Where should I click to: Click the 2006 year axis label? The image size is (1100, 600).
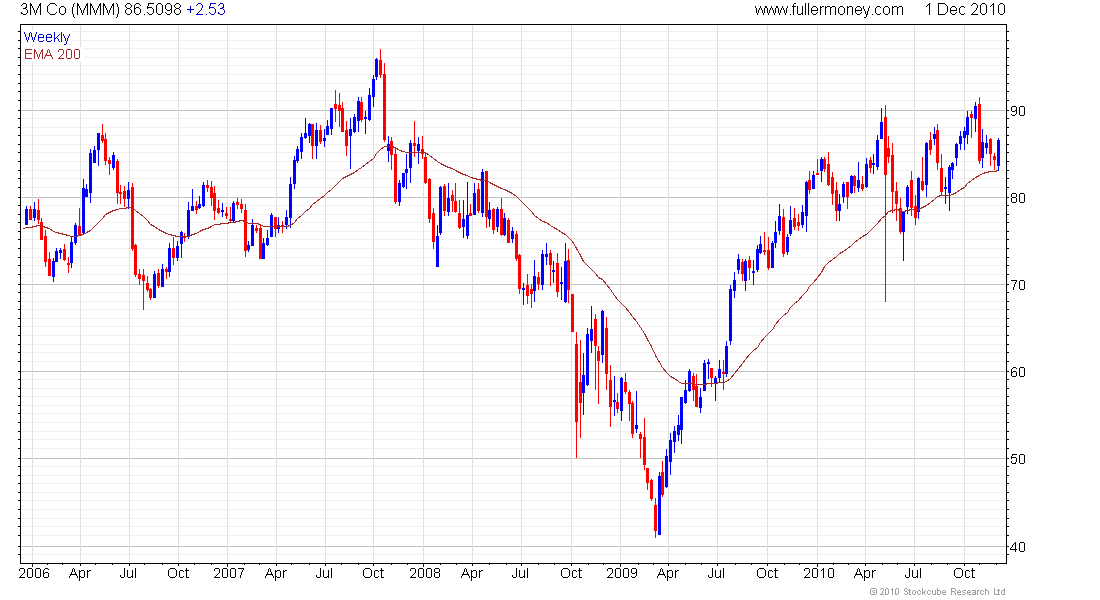click(x=34, y=573)
